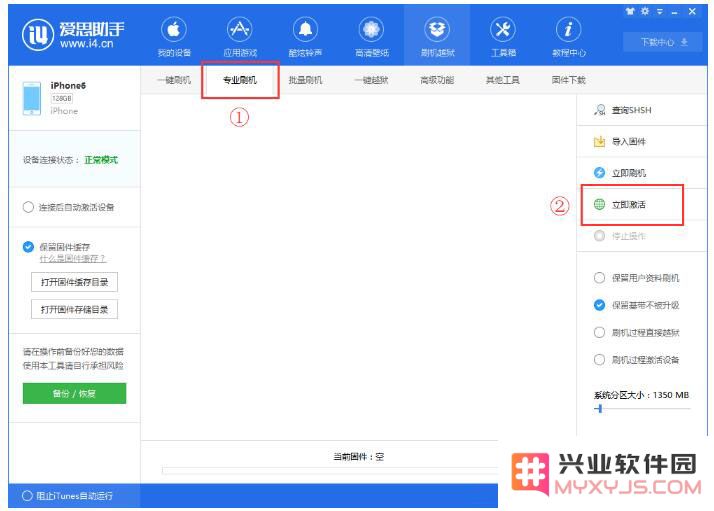Switch to 固件下载 tab

568,80
